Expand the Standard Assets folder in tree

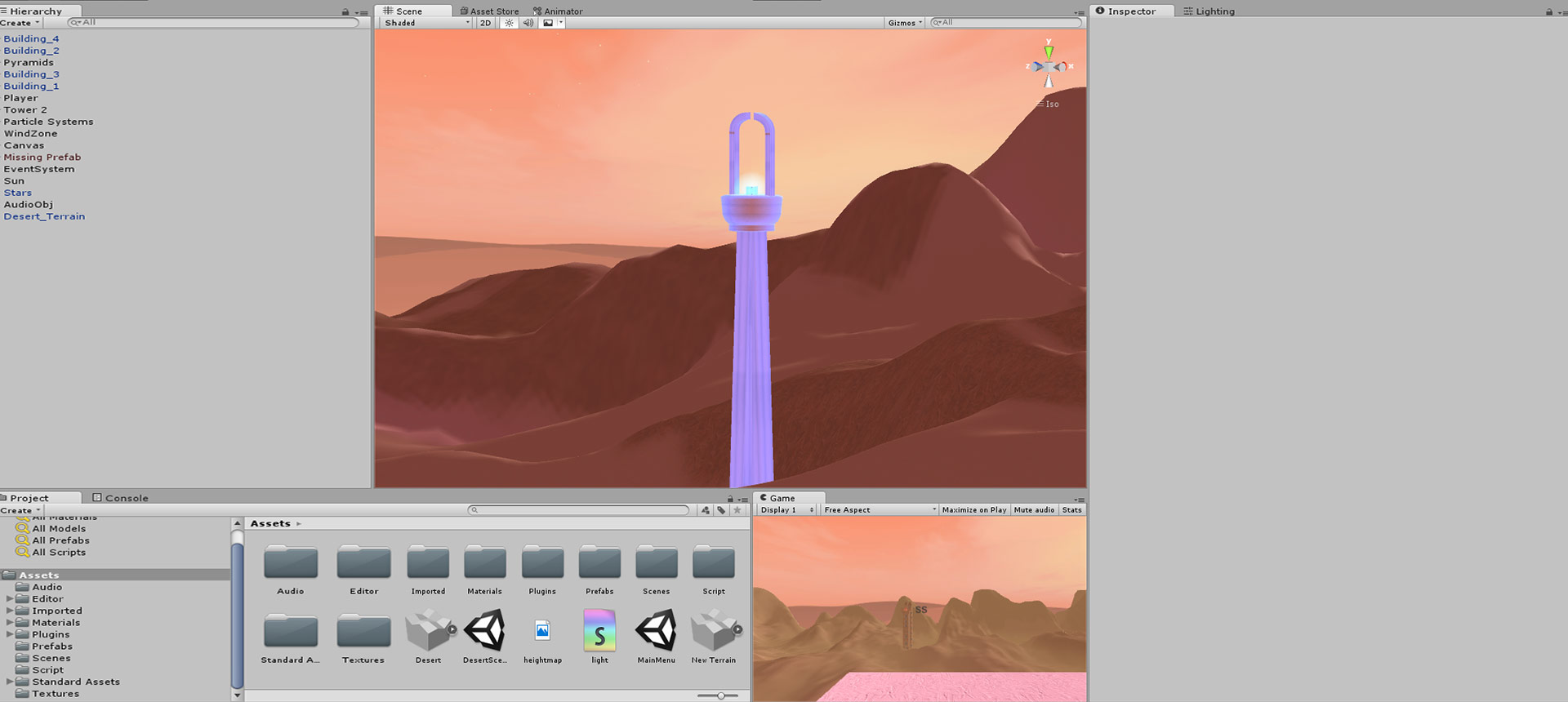[10, 682]
